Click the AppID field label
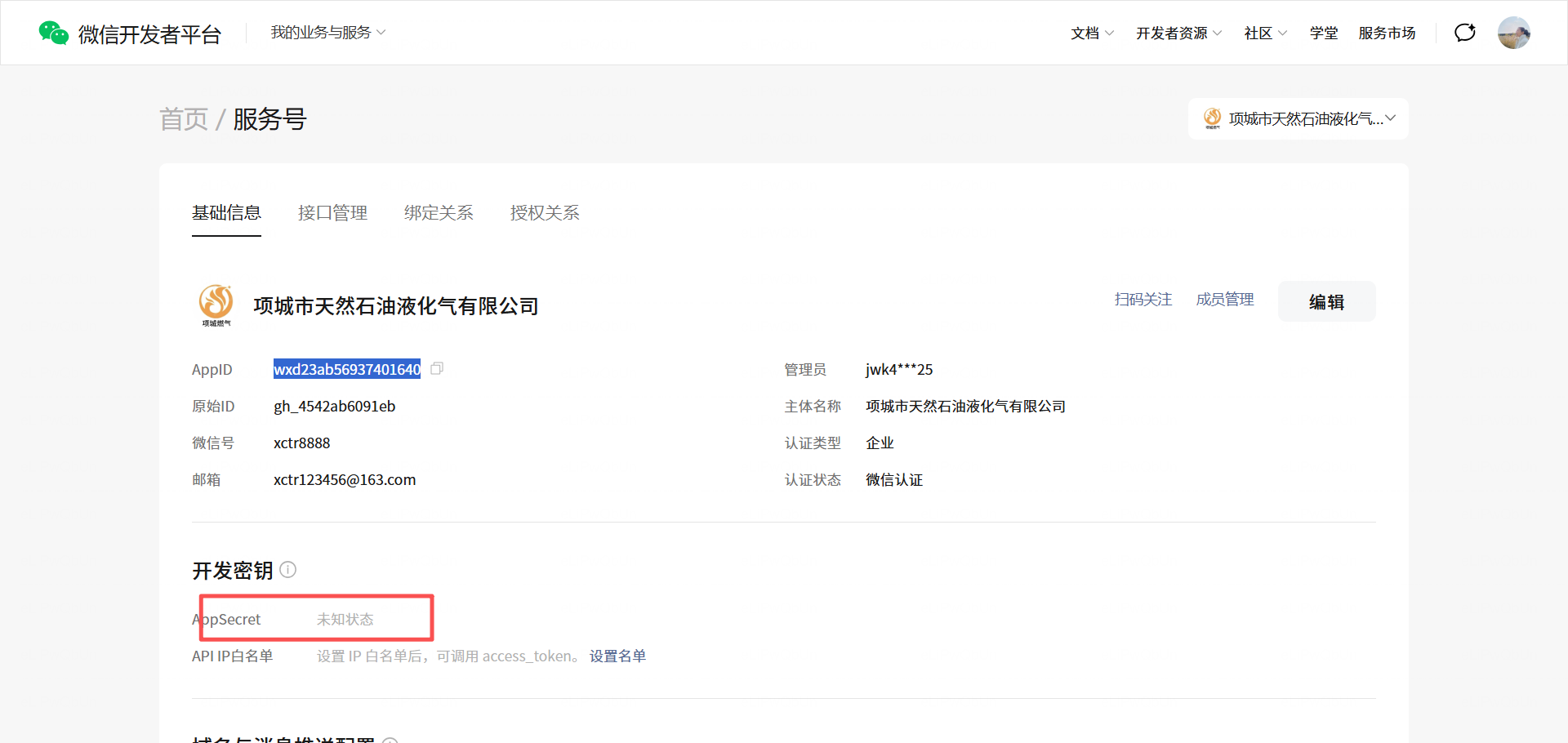Viewport: 1568px width, 743px height. pos(212,370)
